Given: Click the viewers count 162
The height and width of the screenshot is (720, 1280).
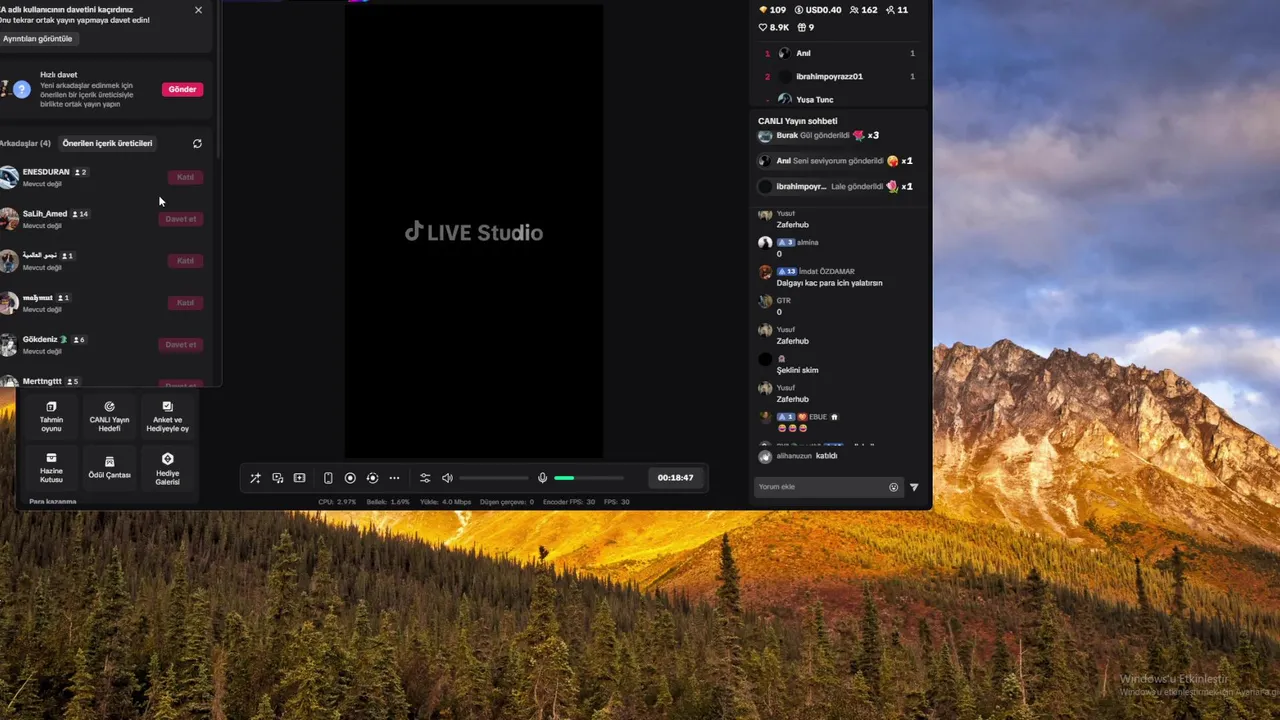Looking at the screenshot, I should point(863,10).
